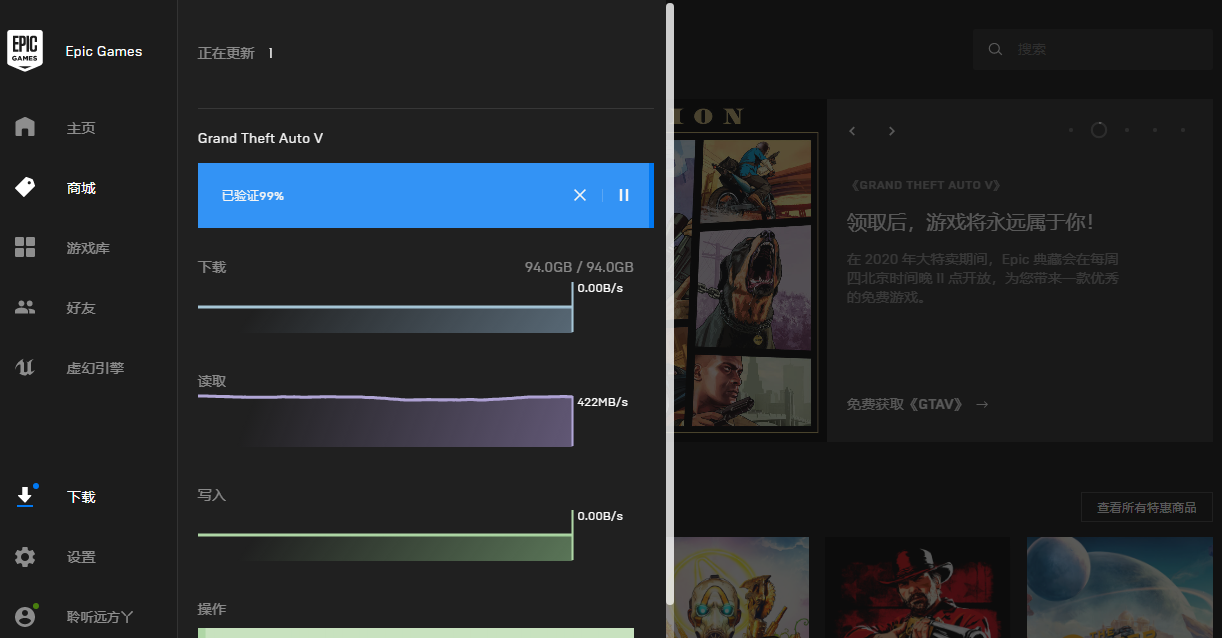Click the 正在更新 heading
1222x638 pixels.
click(226, 53)
